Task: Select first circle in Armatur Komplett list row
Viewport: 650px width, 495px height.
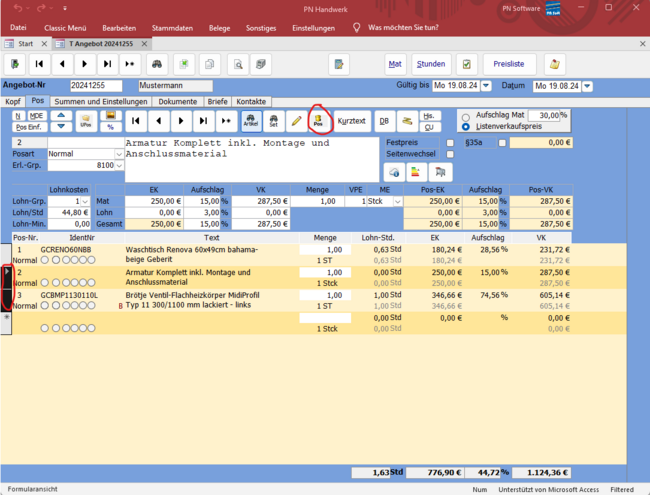Action: [x=45, y=283]
